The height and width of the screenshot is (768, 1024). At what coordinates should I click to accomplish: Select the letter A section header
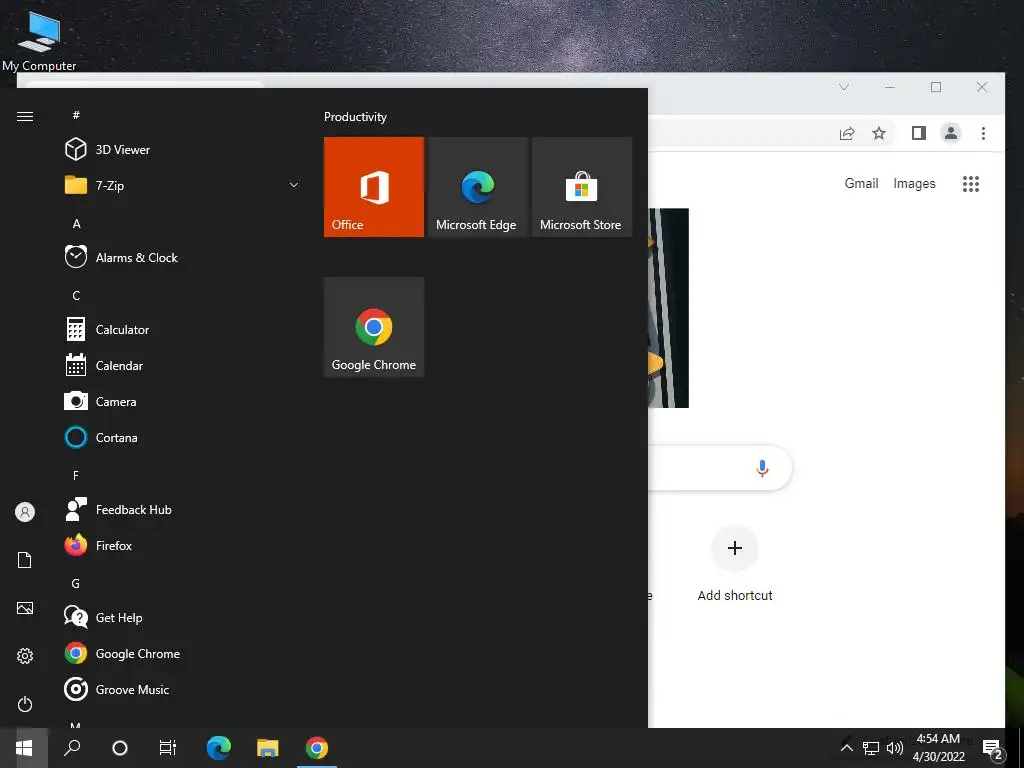coord(76,223)
